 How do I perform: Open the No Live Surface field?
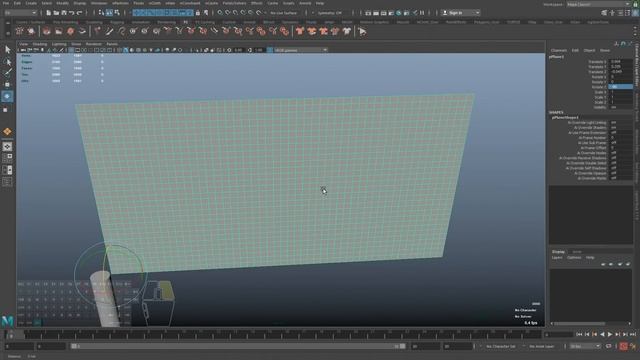pos(284,13)
